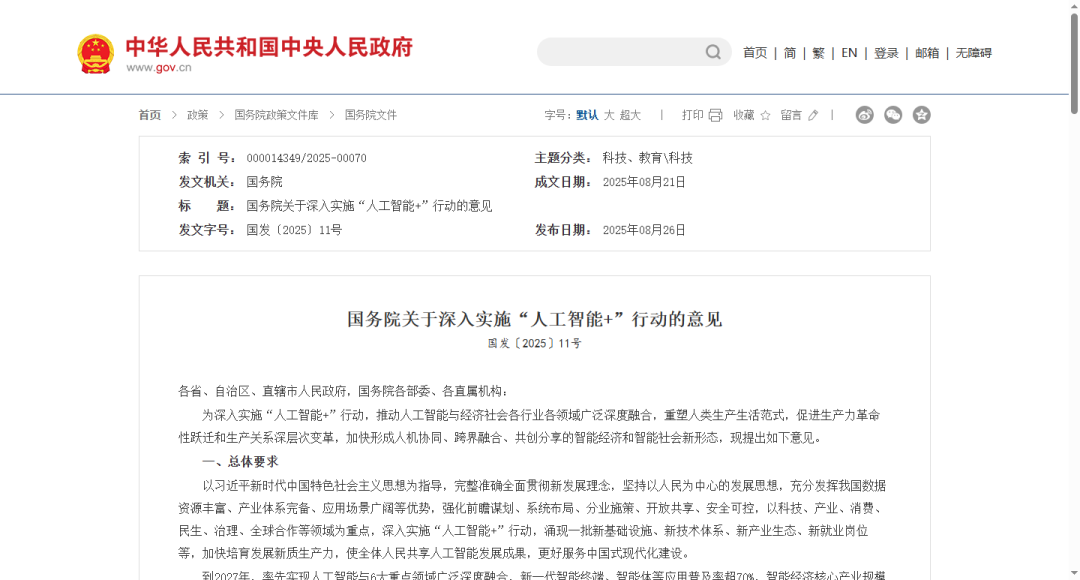This screenshot has width=1080, height=580.
Task: Switch font size to 大
Action: pyautogui.click(x=610, y=114)
